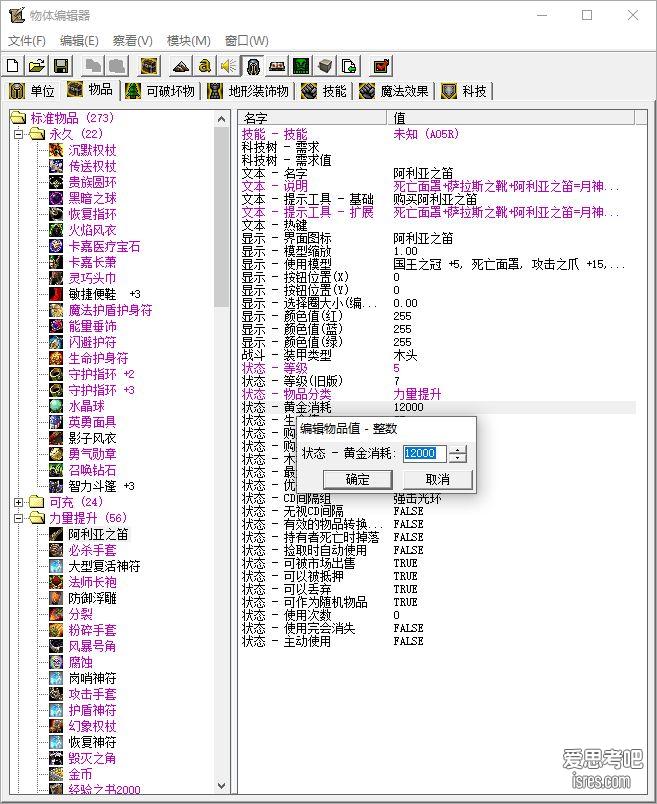This screenshot has width=657, height=804.
Task: Click the New file toolbar icon
Action: coord(13,66)
